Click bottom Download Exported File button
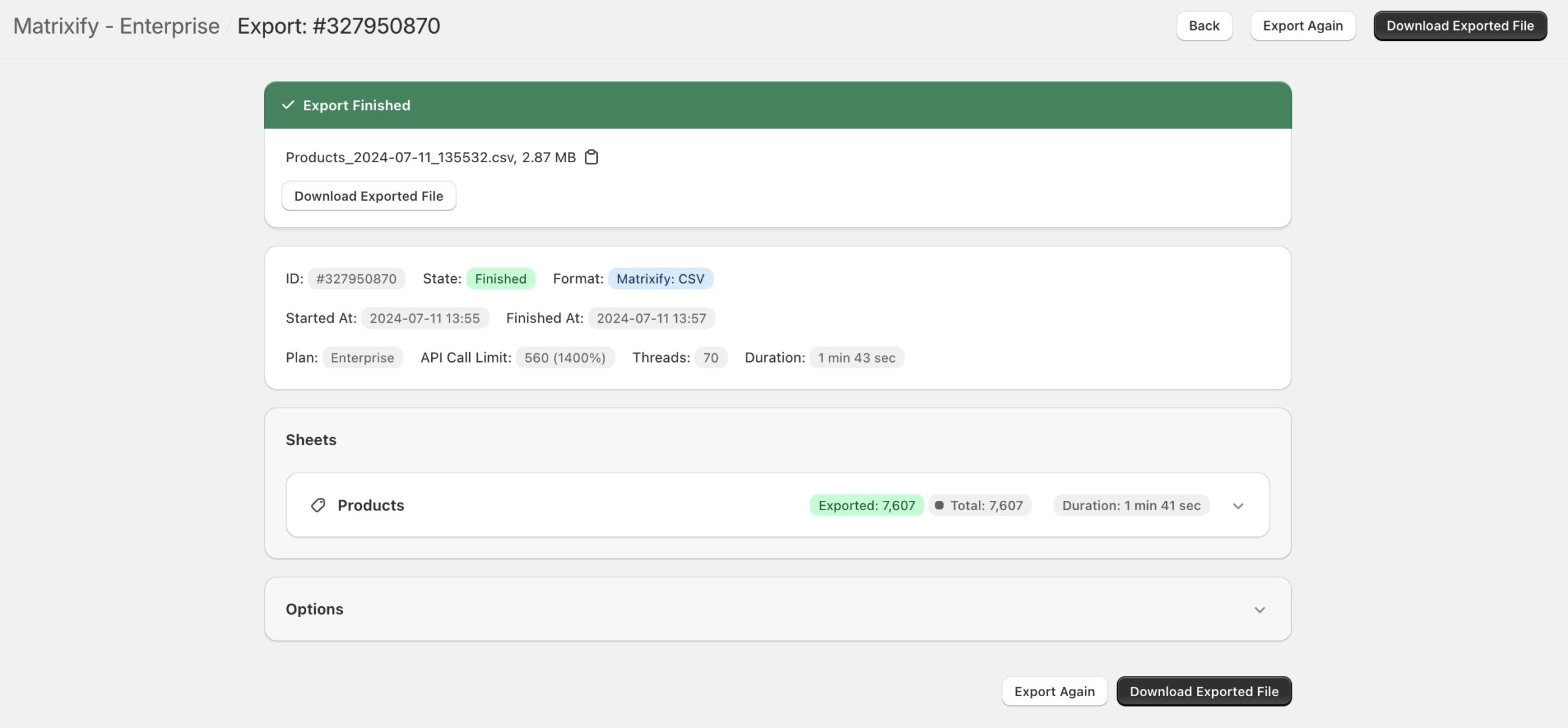This screenshot has width=1568, height=728. point(1204,691)
